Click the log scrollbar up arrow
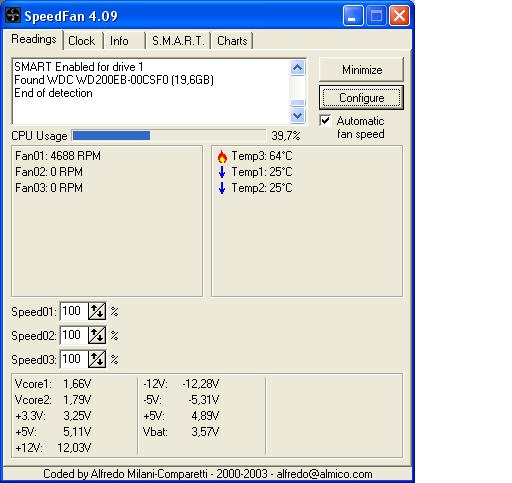 297,68
